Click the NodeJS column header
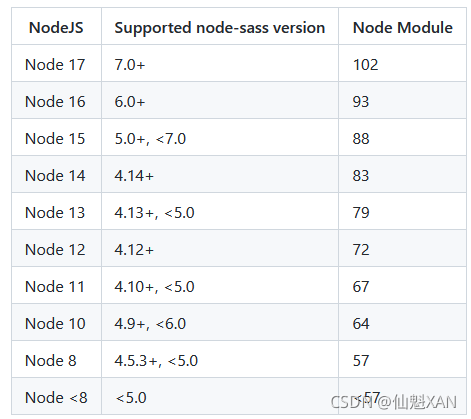The height and width of the screenshot is (419, 471). click(x=56, y=27)
